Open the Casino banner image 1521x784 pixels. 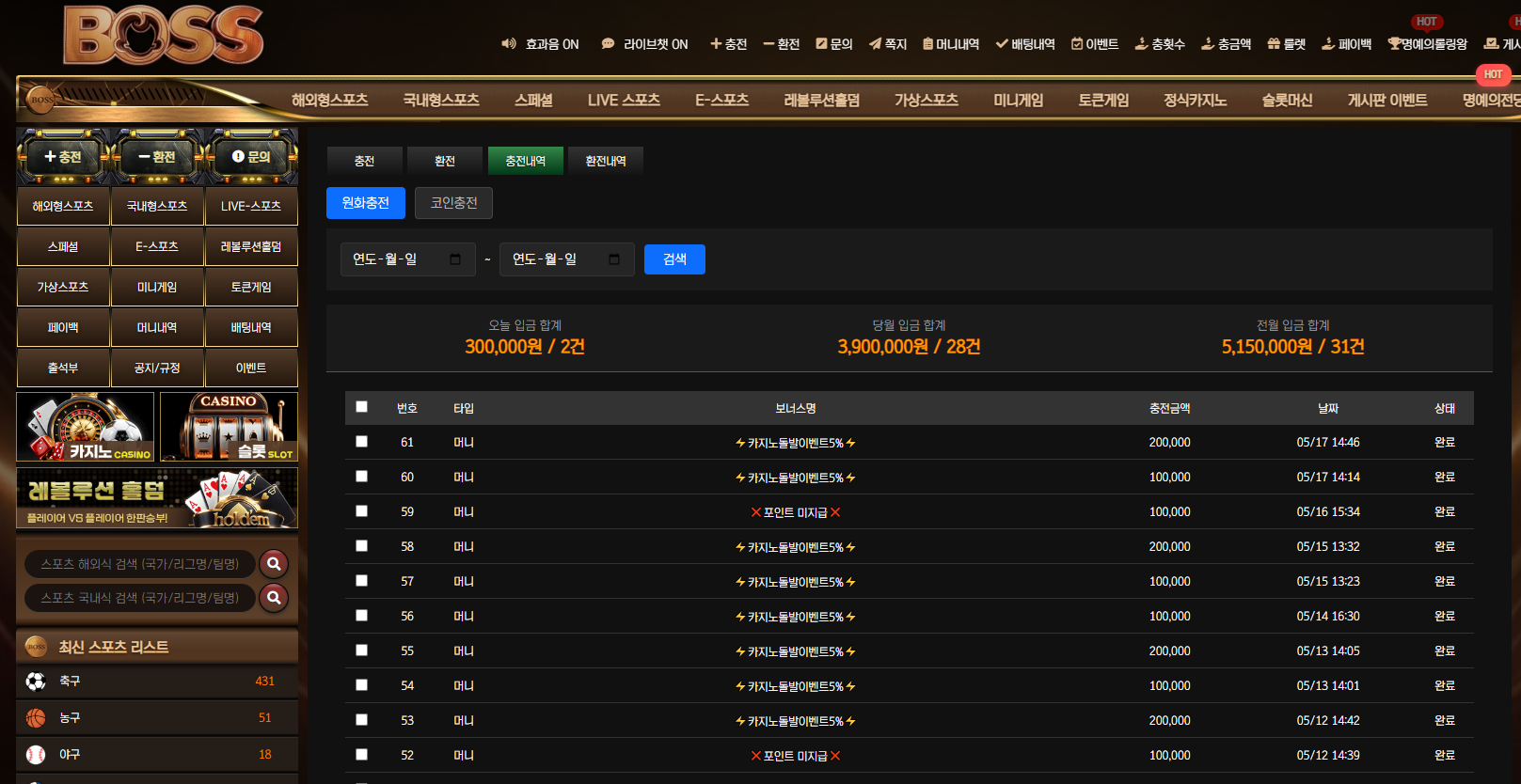click(86, 427)
